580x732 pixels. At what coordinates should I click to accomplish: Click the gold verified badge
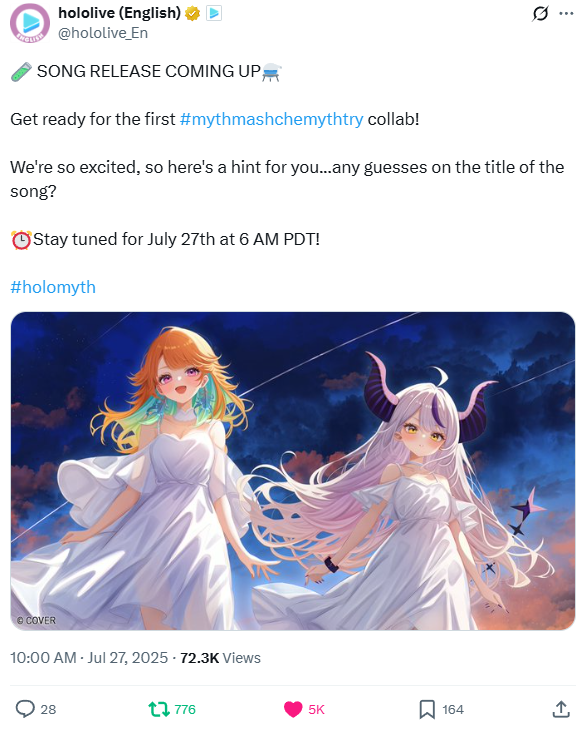coord(192,14)
